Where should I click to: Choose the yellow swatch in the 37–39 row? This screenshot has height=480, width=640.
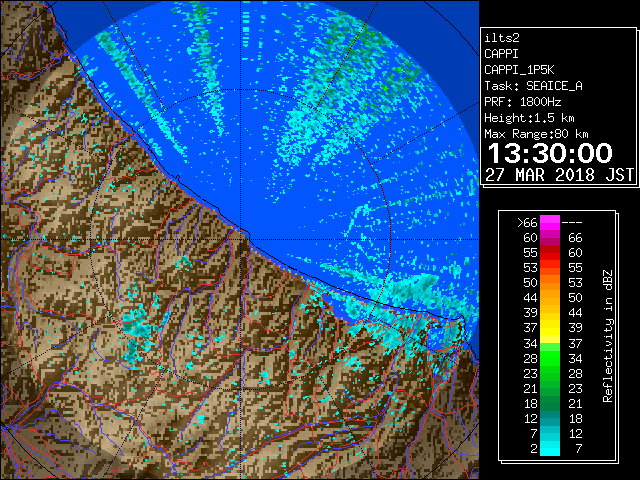[550, 328]
